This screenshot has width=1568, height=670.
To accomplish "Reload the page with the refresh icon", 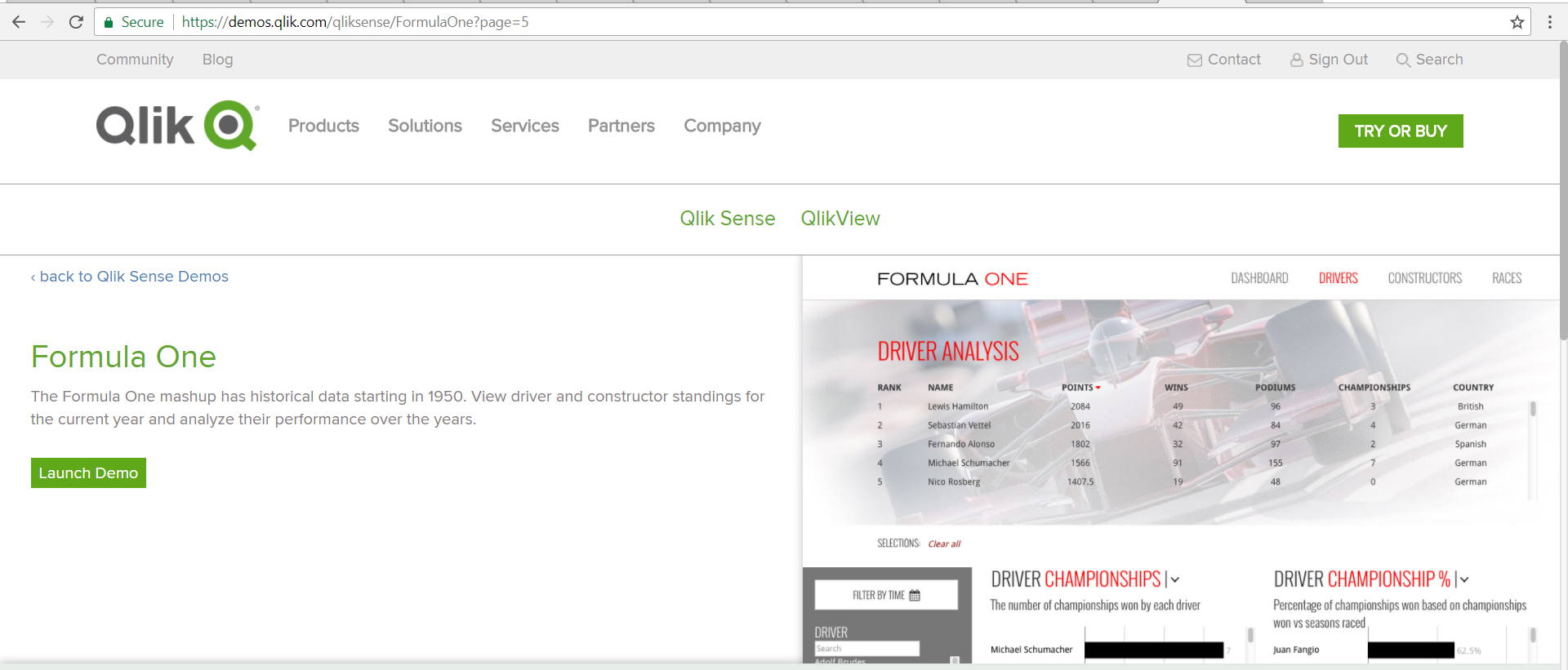I will (x=76, y=22).
